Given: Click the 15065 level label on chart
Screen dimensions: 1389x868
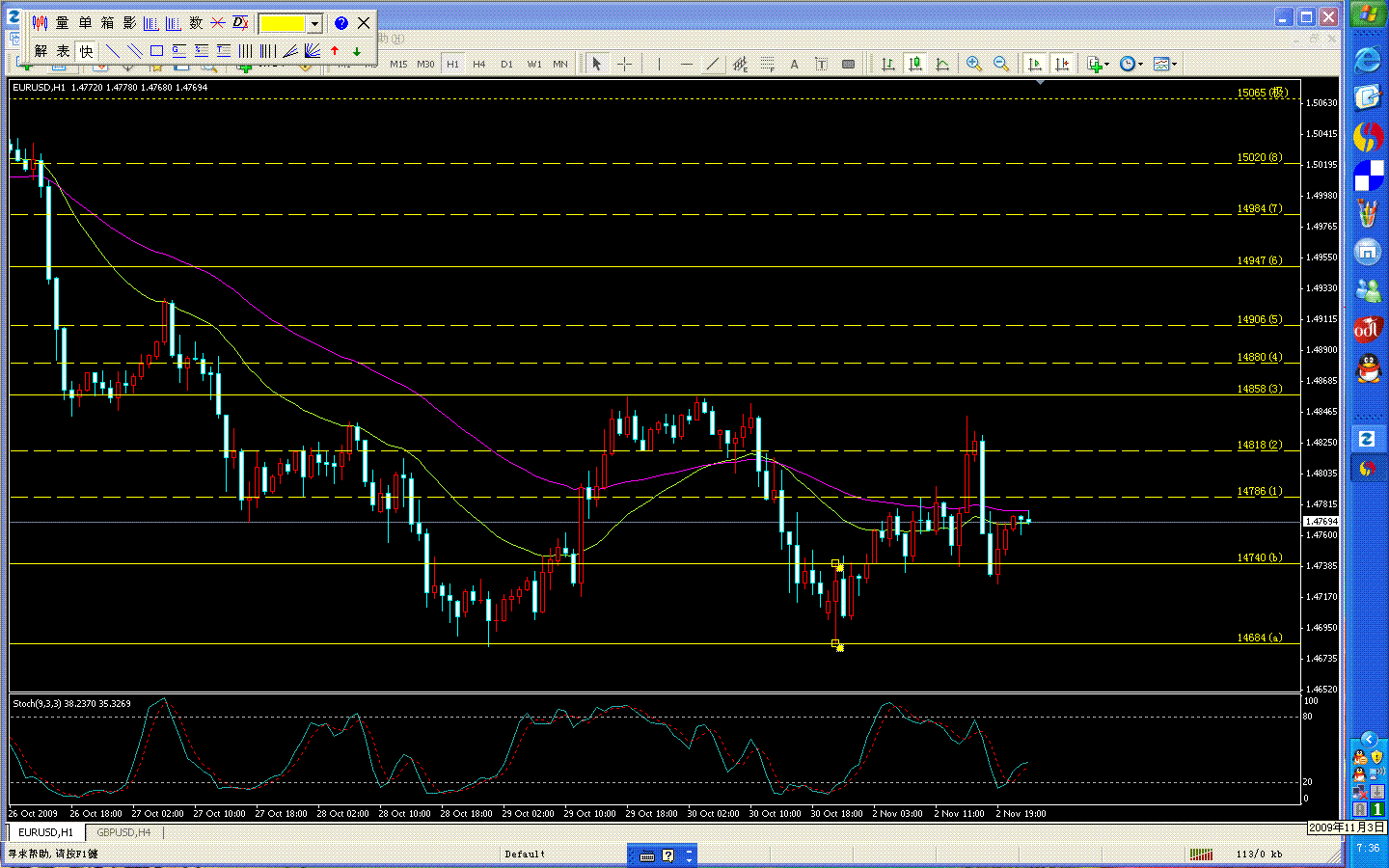Looking at the screenshot, I should tap(1263, 93).
